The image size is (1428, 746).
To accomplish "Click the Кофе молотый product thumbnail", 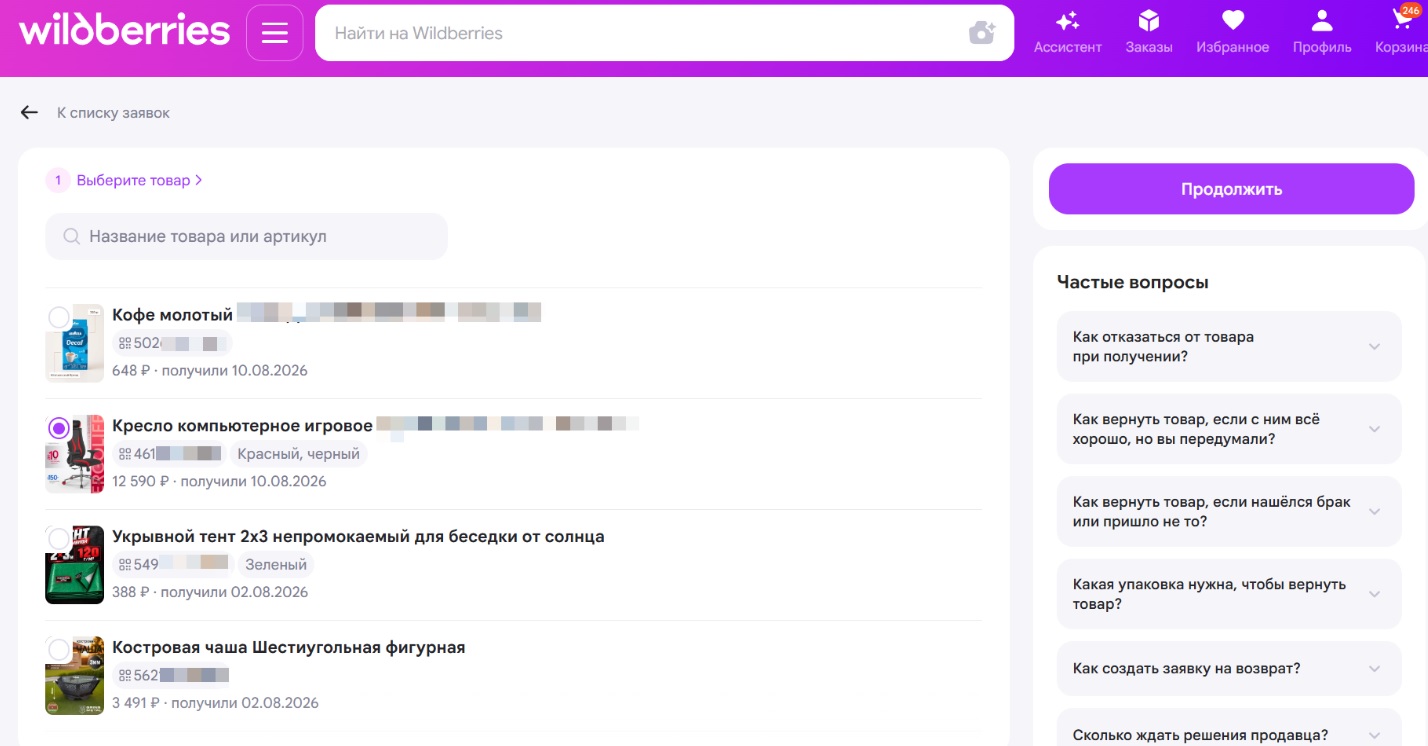I will point(74,343).
